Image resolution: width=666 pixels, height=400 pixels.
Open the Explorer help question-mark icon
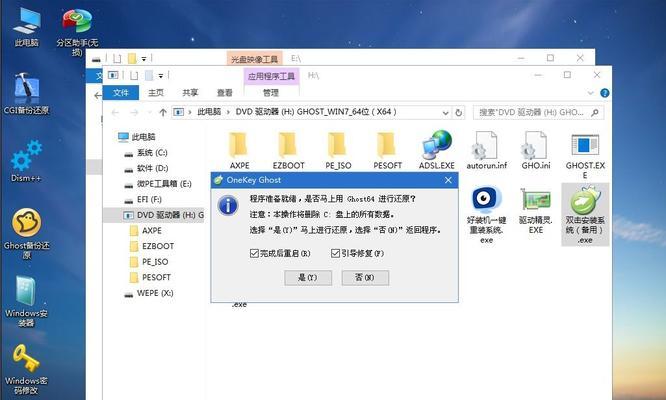point(604,93)
